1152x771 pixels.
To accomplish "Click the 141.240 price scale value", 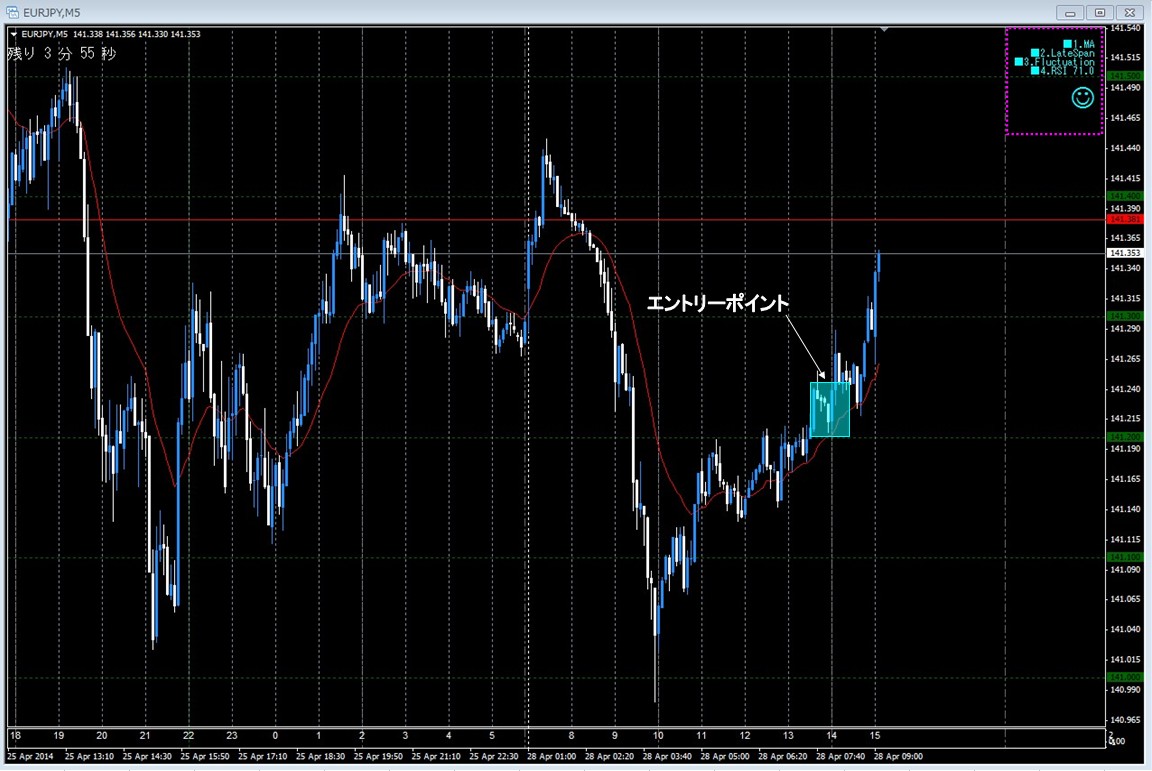I will pyautogui.click(x=1125, y=389).
